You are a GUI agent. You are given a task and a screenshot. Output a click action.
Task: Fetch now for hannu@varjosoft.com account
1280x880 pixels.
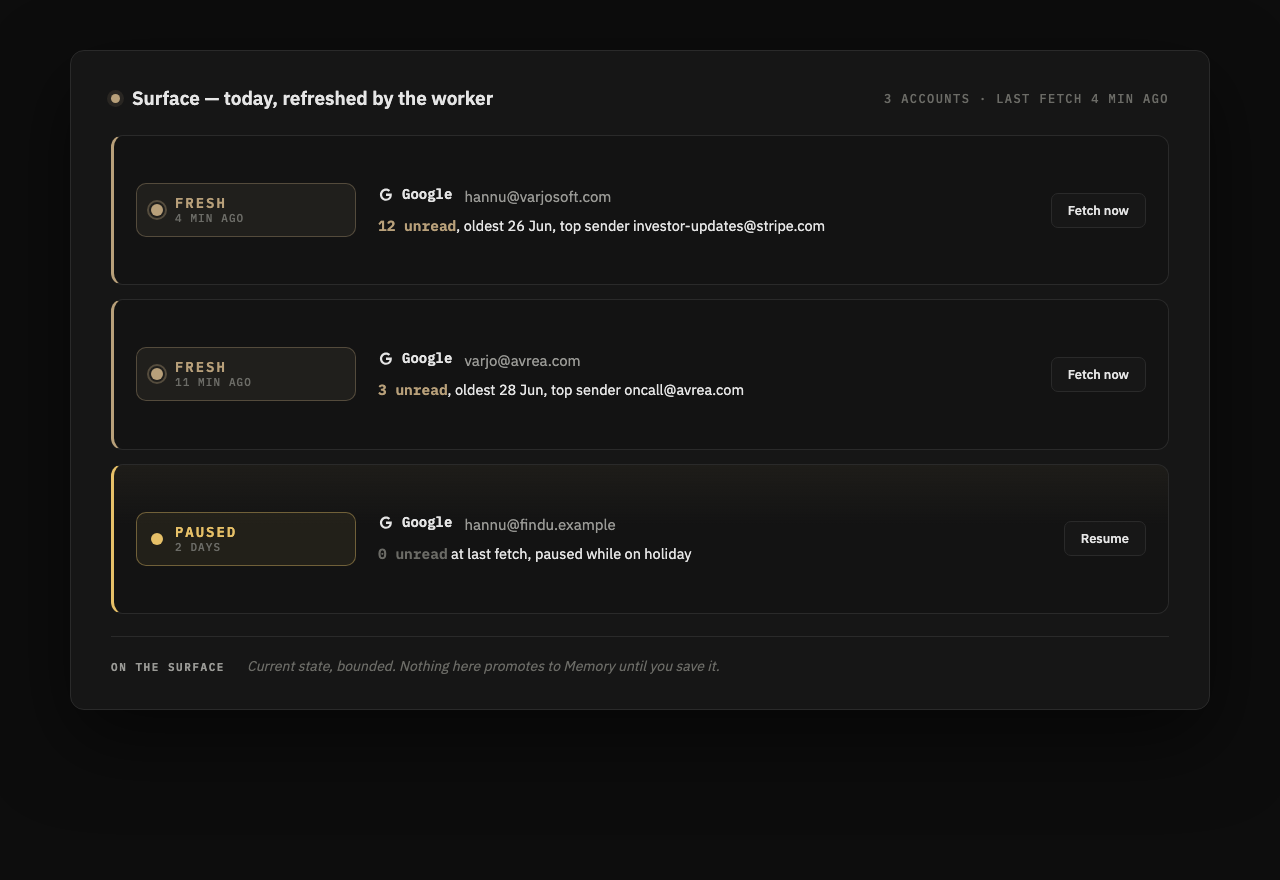click(x=1098, y=210)
